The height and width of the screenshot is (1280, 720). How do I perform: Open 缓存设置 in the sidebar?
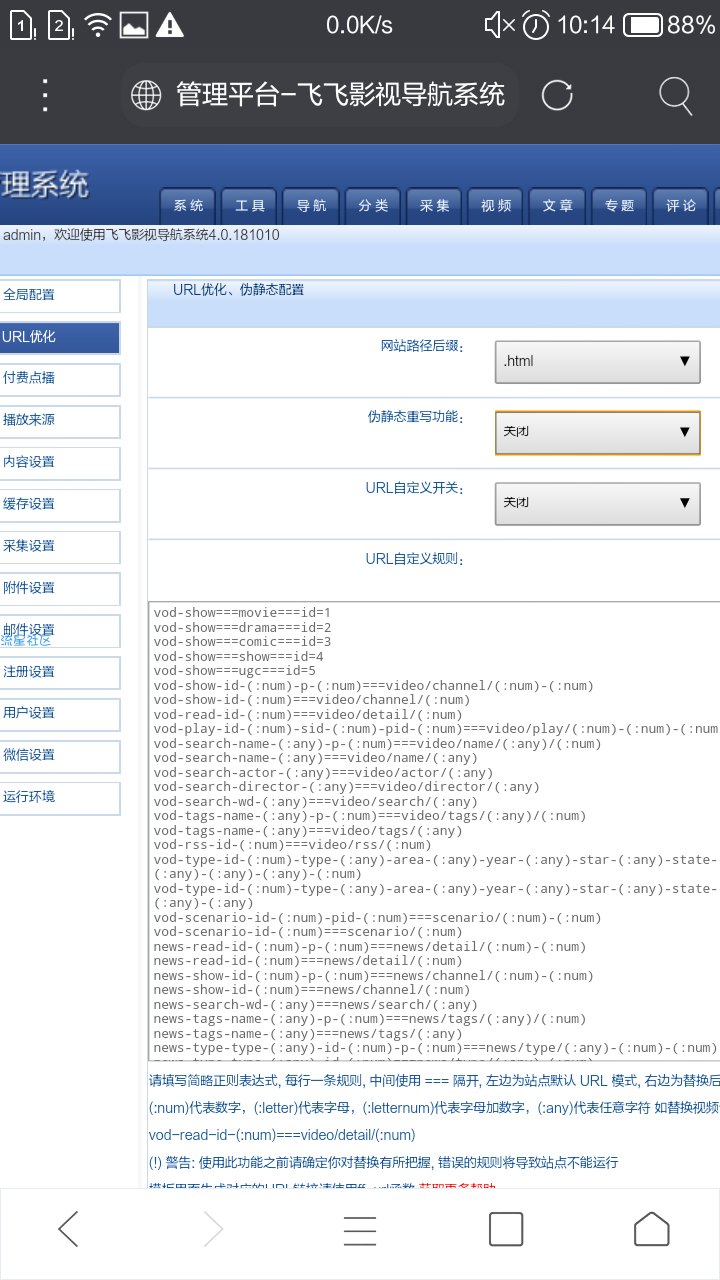[59, 505]
